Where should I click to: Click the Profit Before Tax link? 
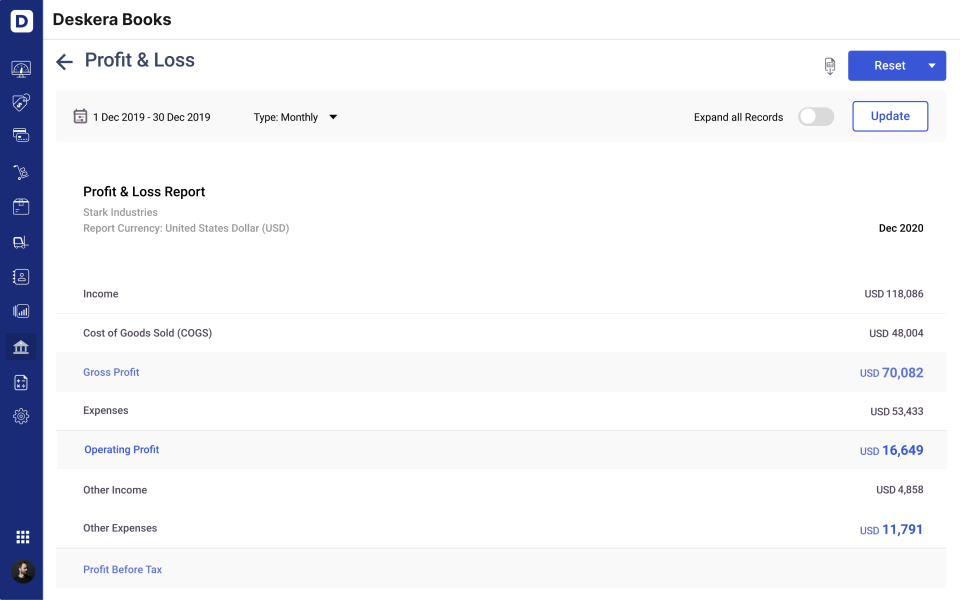(x=122, y=569)
